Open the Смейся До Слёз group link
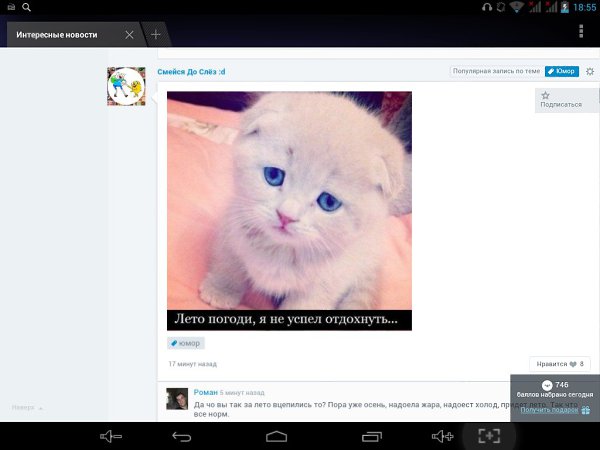This screenshot has width=600, height=450. point(191,72)
